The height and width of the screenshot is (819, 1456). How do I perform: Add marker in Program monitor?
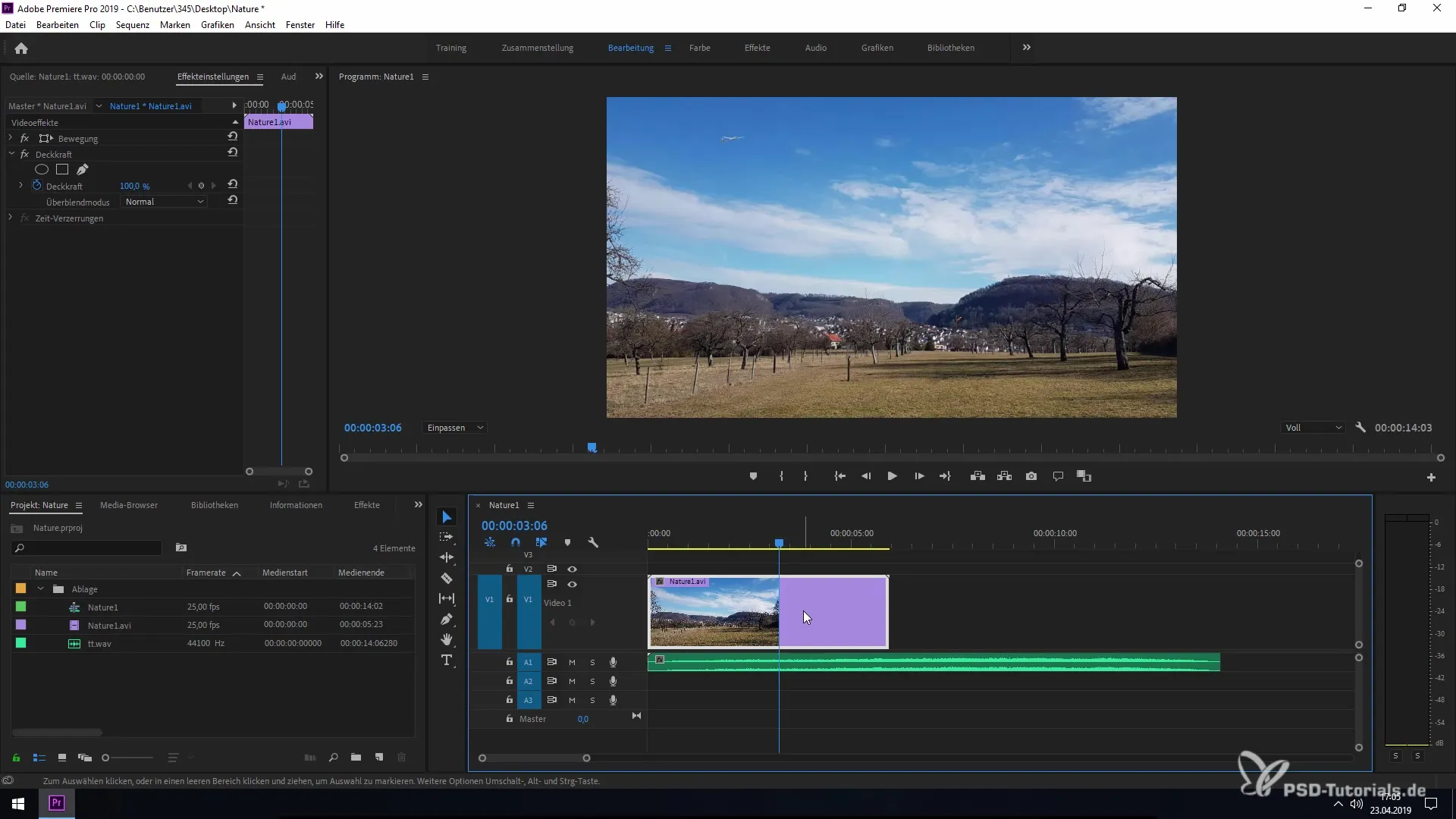click(753, 476)
